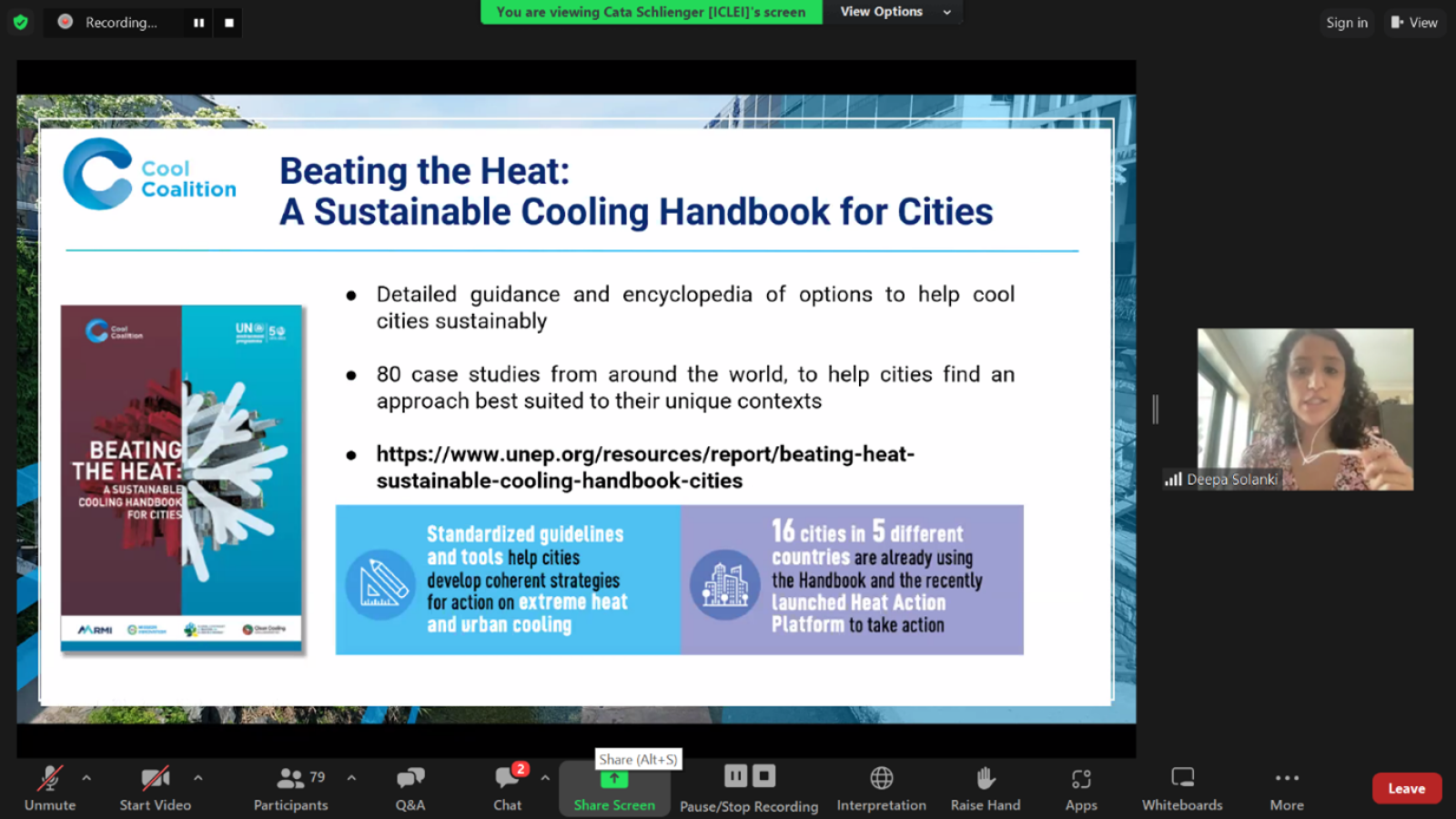
Task: Click the city buildings icon on slide
Action: [x=724, y=584]
